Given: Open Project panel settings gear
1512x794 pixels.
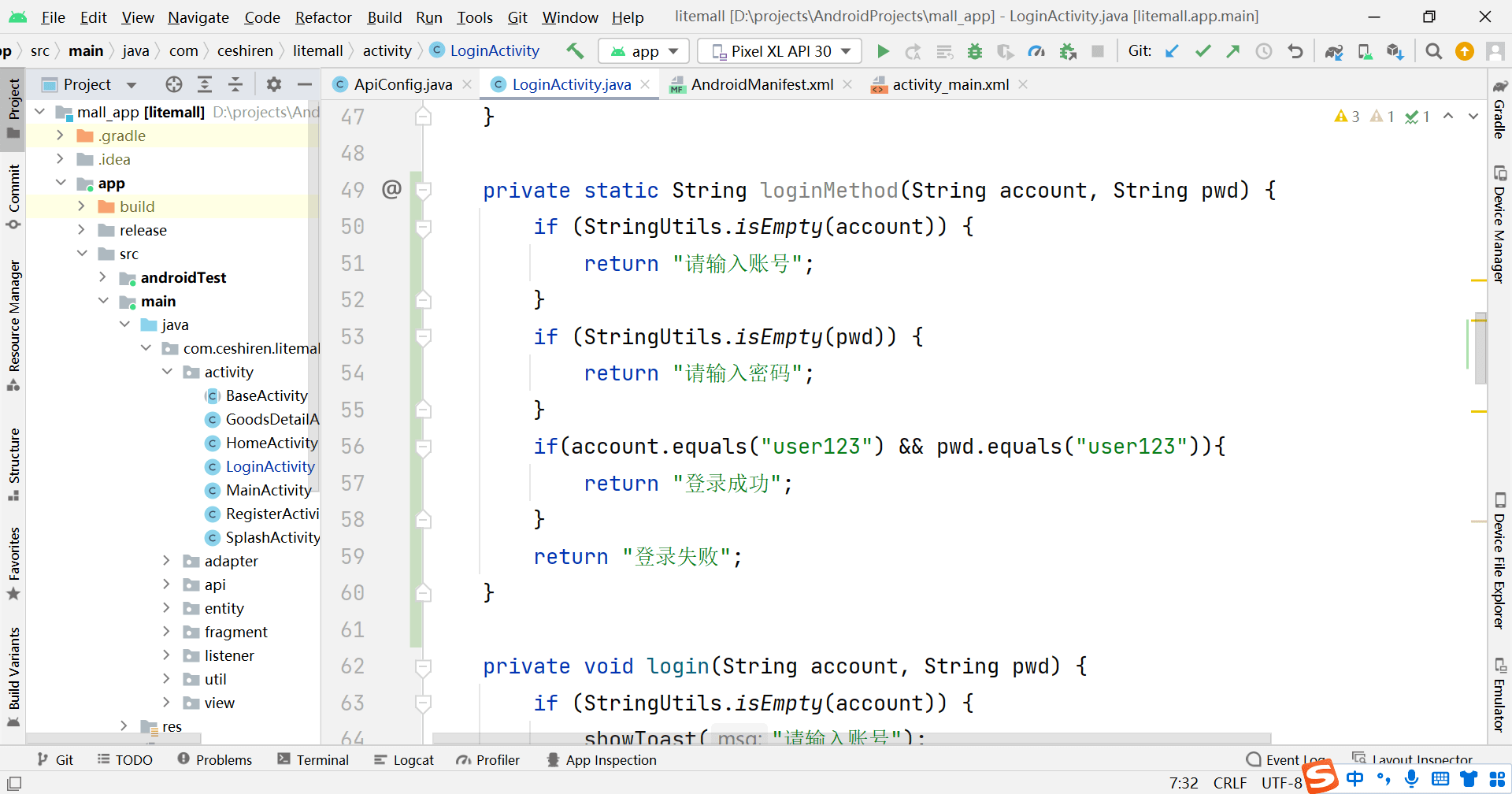Looking at the screenshot, I should click(274, 84).
